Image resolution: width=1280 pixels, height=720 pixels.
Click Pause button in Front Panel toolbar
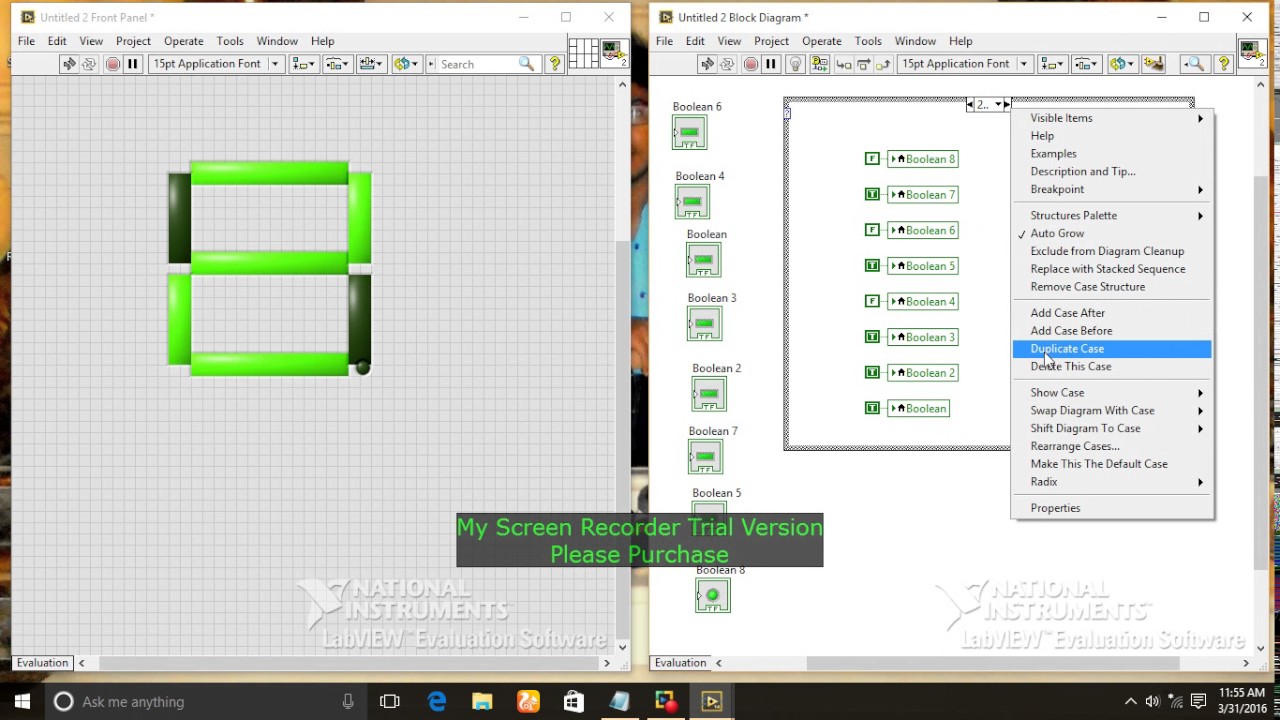[132, 64]
